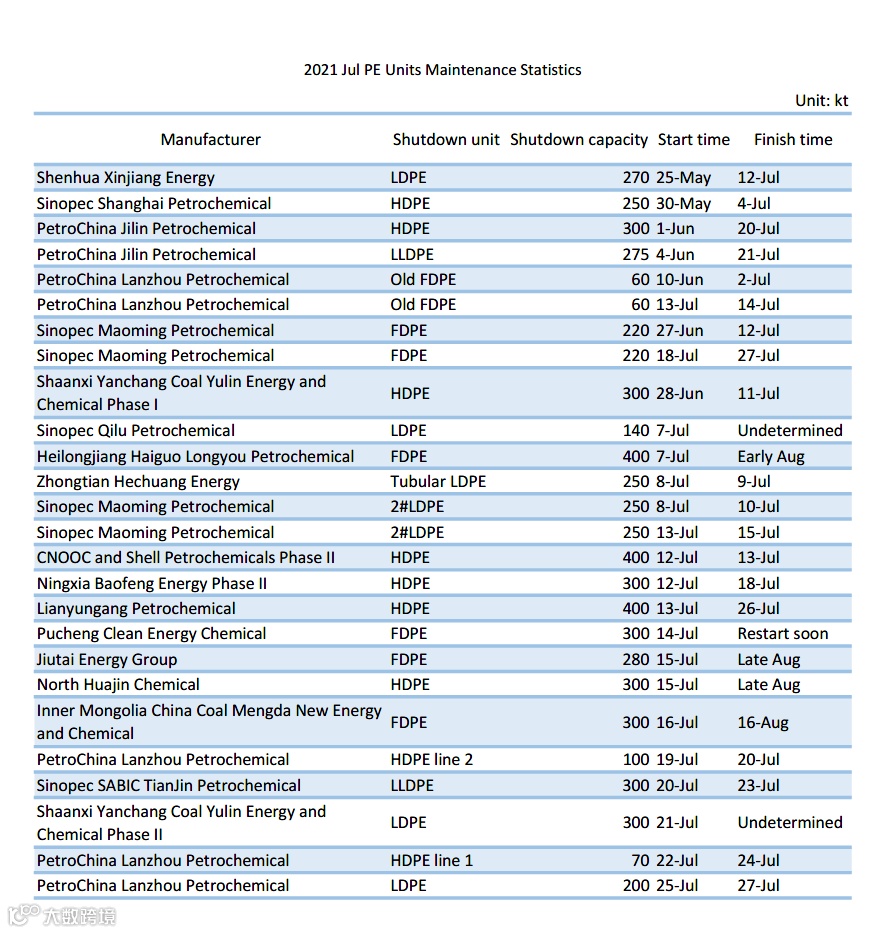The image size is (884, 933).
Task: Click 13-Jul finish in CNOOC and Shell row
Action: click(758, 558)
